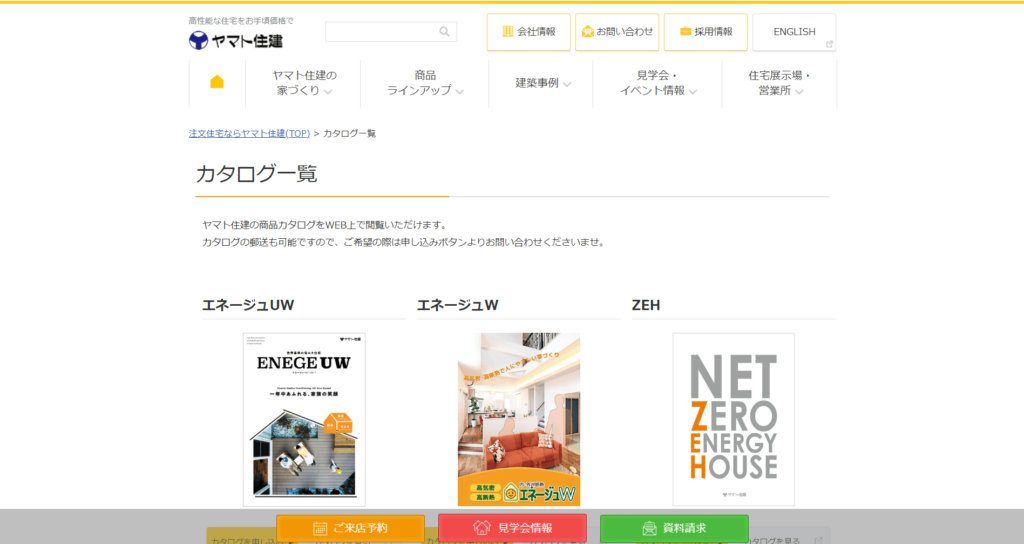Click the green 資料請求 button
The image size is (1024, 544).
(675, 528)
